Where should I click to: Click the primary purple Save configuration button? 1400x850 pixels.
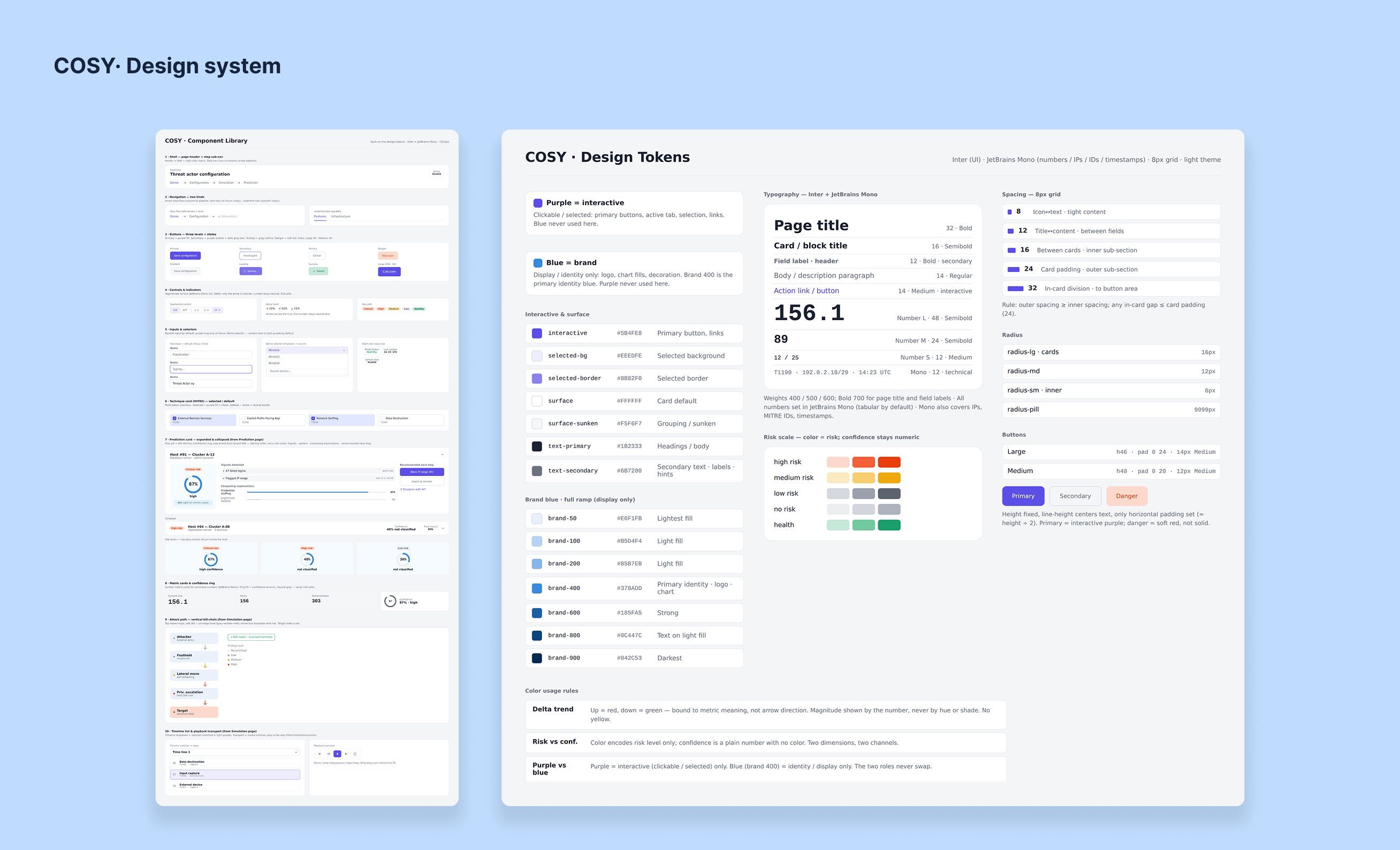(x=186, y=256)
